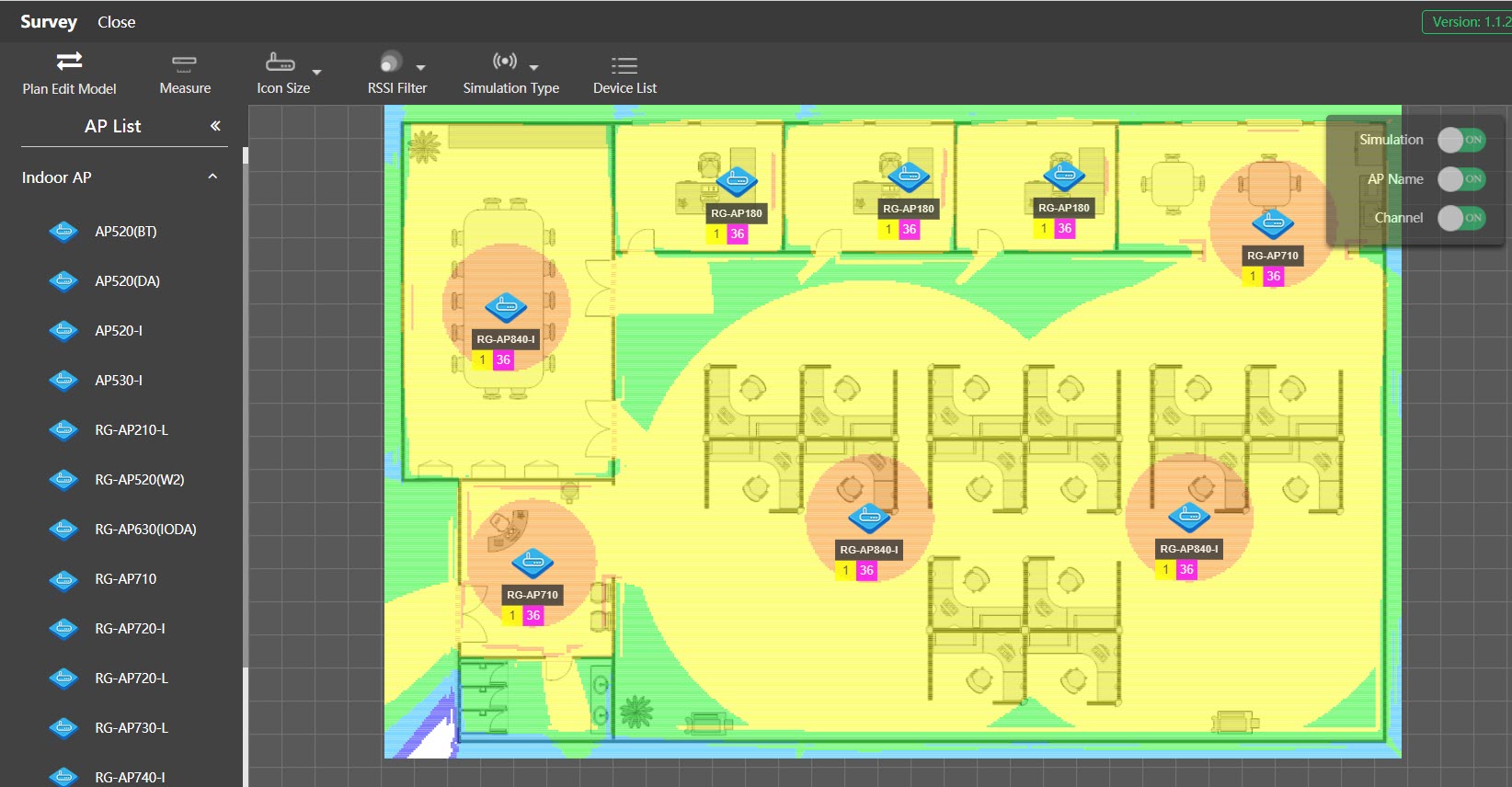Click the Plan Edit Model swap icon
Image resolution: width=1512 pixels, height=787 pixels.
click(69, 61)
